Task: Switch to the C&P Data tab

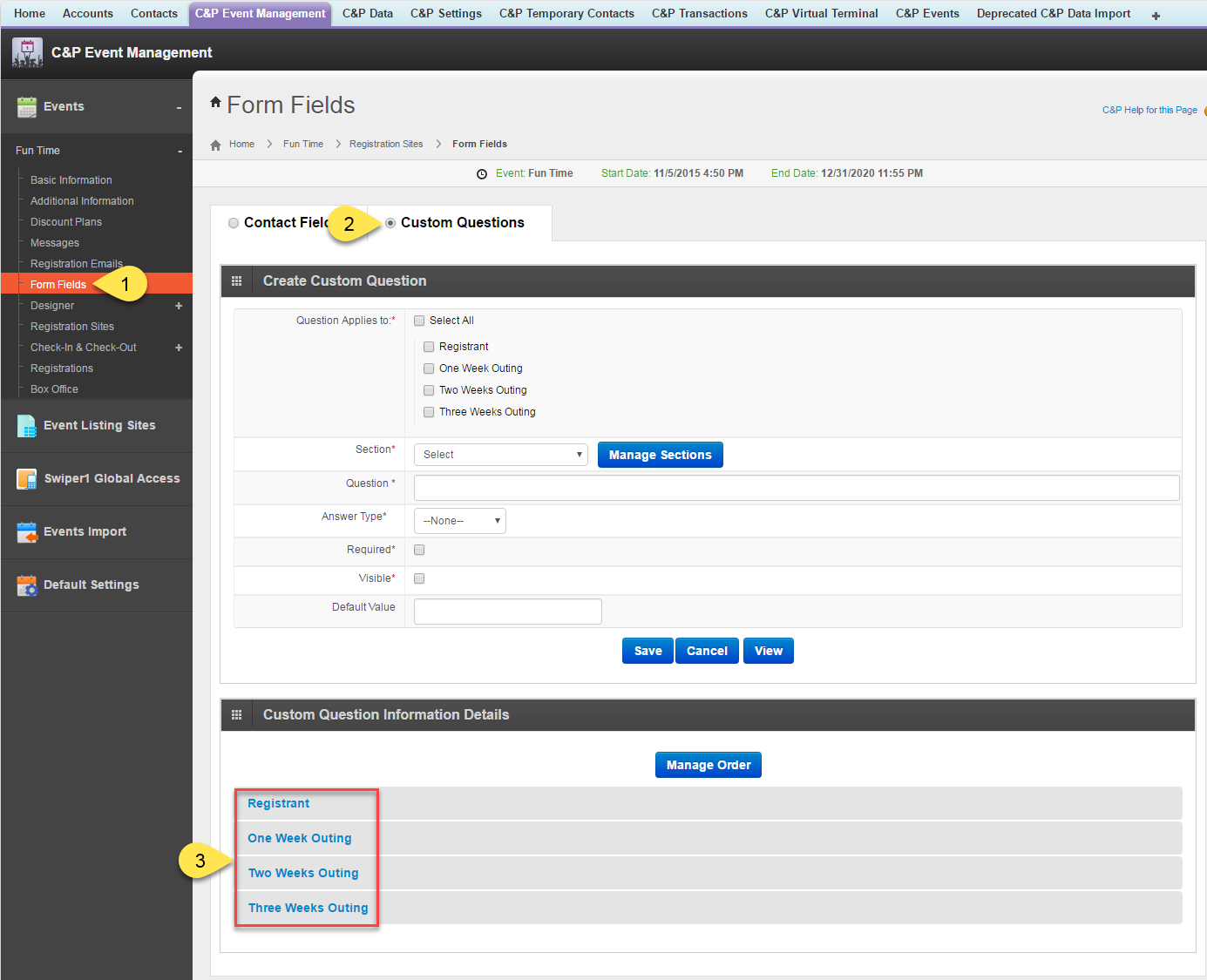Action: point(368,13)
